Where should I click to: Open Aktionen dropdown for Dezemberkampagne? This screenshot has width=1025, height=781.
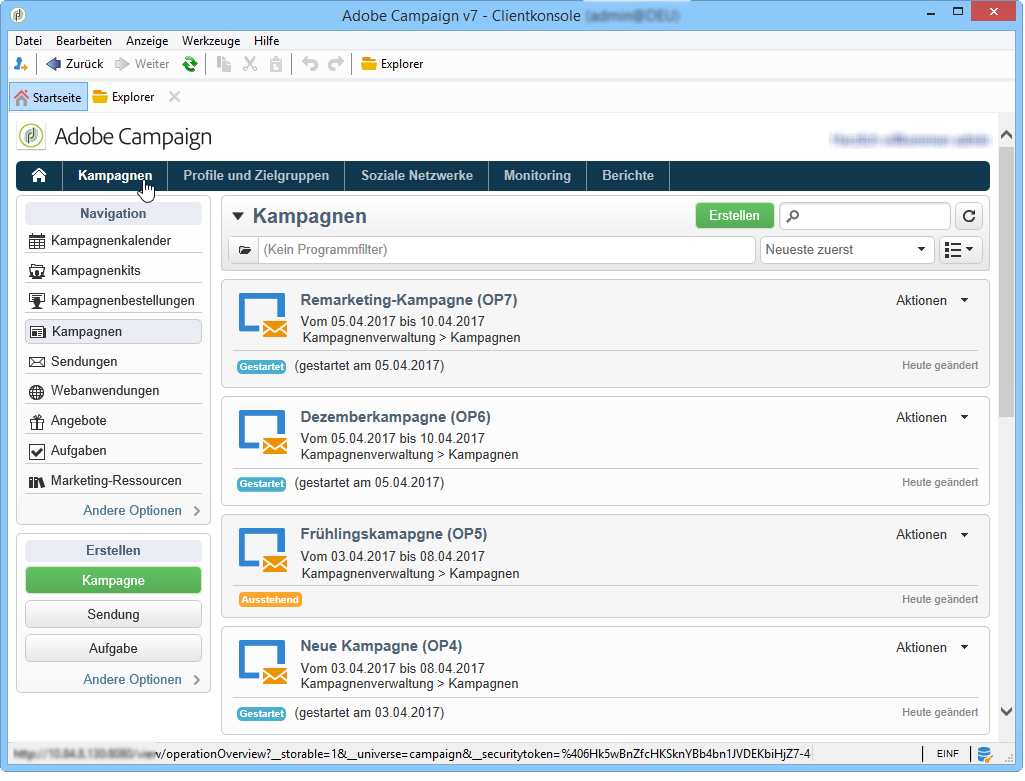click(x=932, y=418)
